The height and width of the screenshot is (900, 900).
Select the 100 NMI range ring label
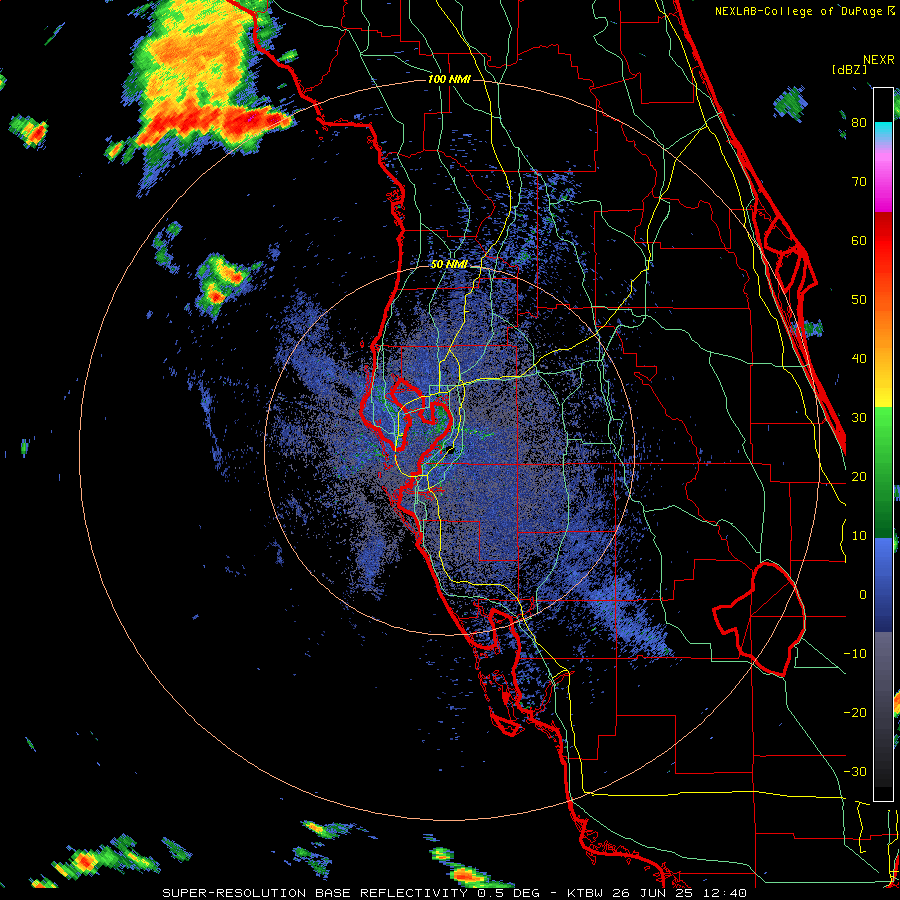(x=449, y=79)
